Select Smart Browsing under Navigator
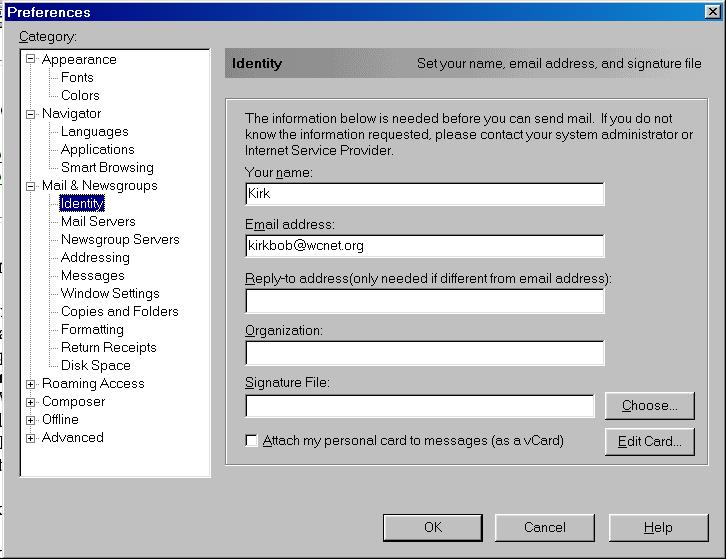 click(107, 168)
